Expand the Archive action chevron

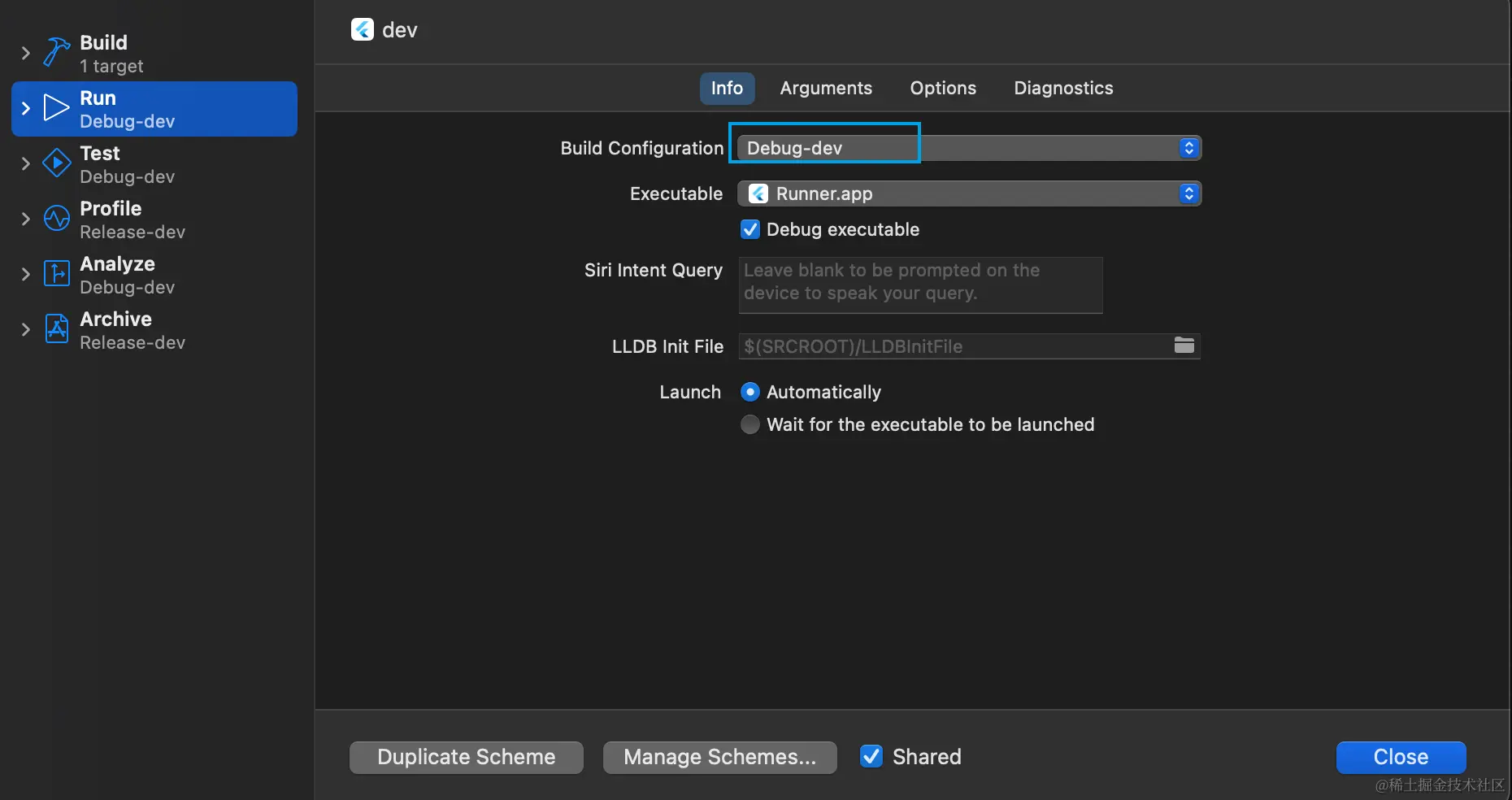25,329
